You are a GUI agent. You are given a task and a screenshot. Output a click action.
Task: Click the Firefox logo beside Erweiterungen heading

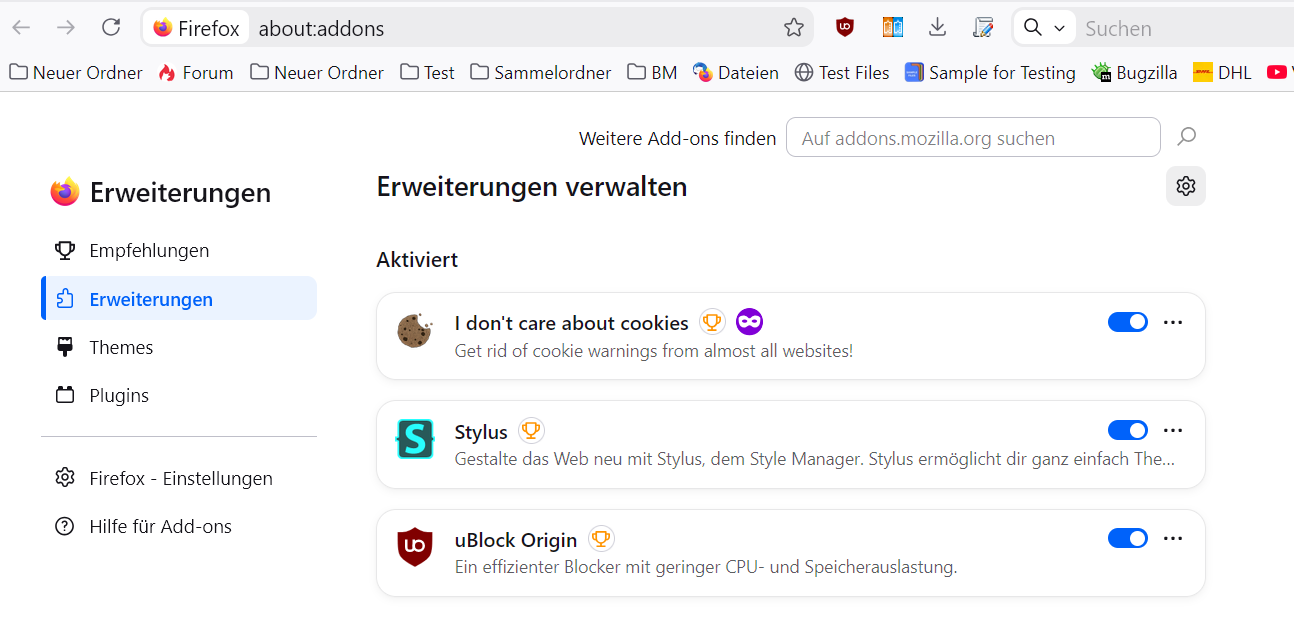(65, 192)
